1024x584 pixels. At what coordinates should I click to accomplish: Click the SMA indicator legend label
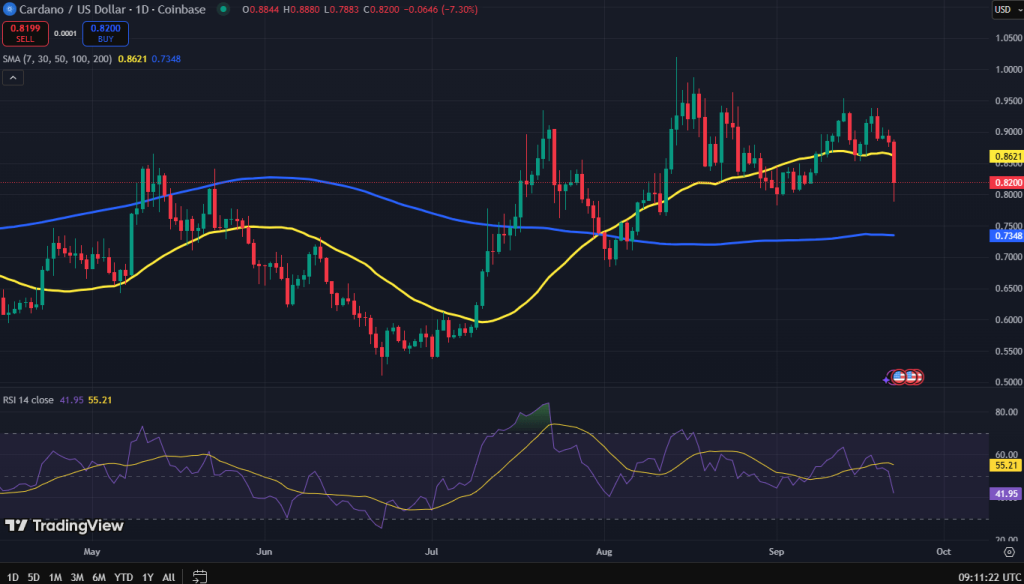pos(57,59)
